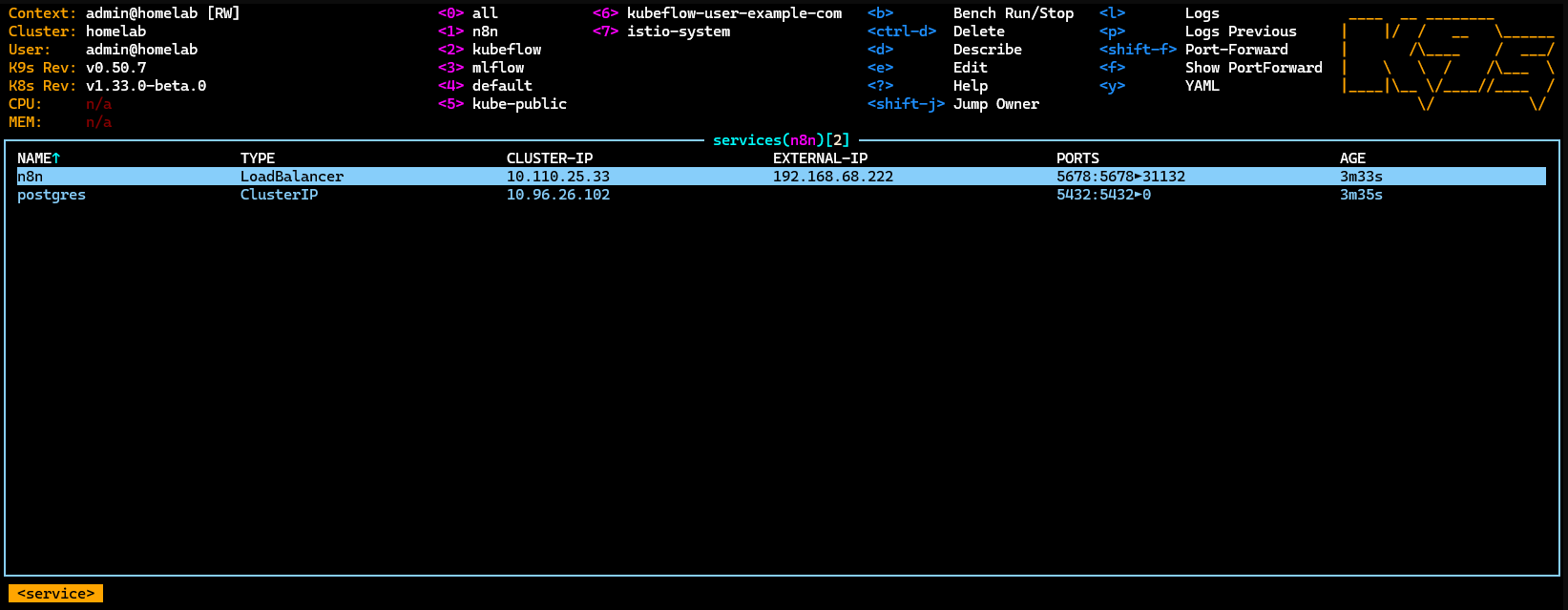The height and width of the screenshot is (610, 1568).
Task: Click the User admin@homelab value
Action: click(x=142, y=50)
